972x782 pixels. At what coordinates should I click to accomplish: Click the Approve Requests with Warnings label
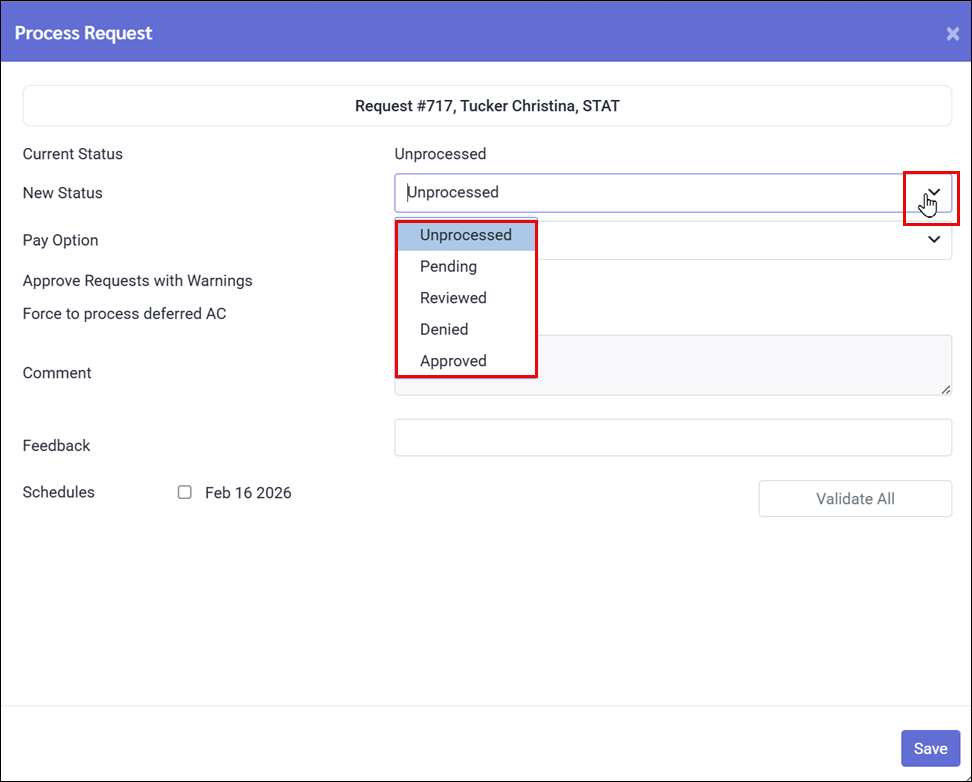[137, 281]
